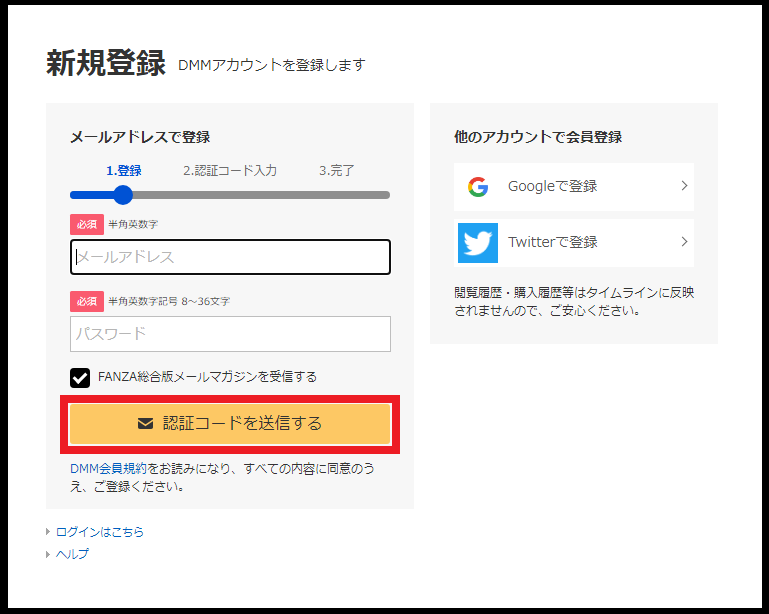Open the ログインはこちら link
The width and height of the screenshot is (769, 614).
click(100, 532)
